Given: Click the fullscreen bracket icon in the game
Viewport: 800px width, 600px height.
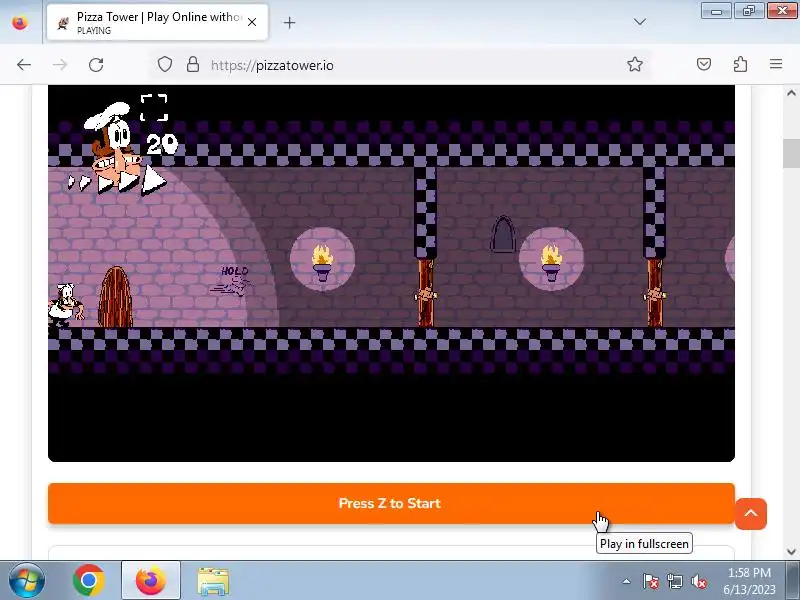Looking at the screenshot, I should 154,108.
